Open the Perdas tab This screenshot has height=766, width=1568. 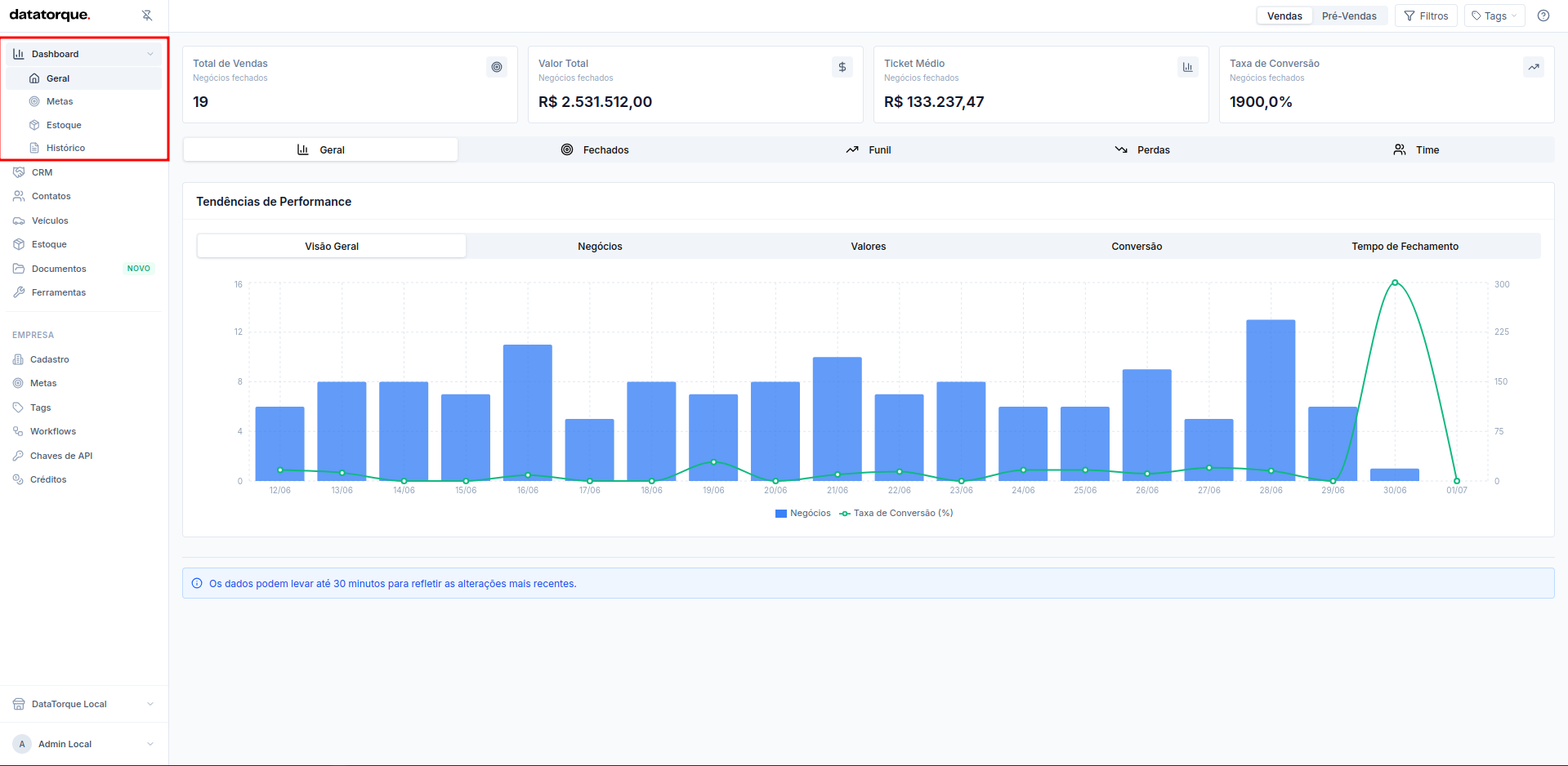(1142, 149)
